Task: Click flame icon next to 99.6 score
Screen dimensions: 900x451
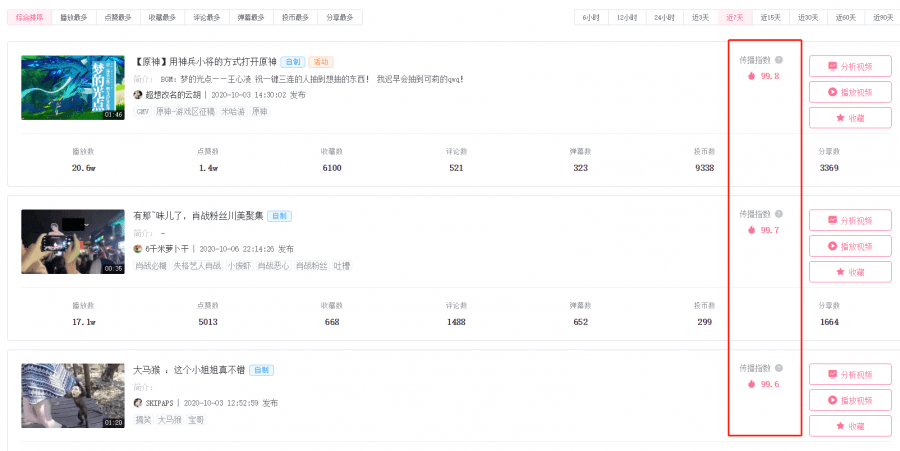Action: tap(751, 384)
